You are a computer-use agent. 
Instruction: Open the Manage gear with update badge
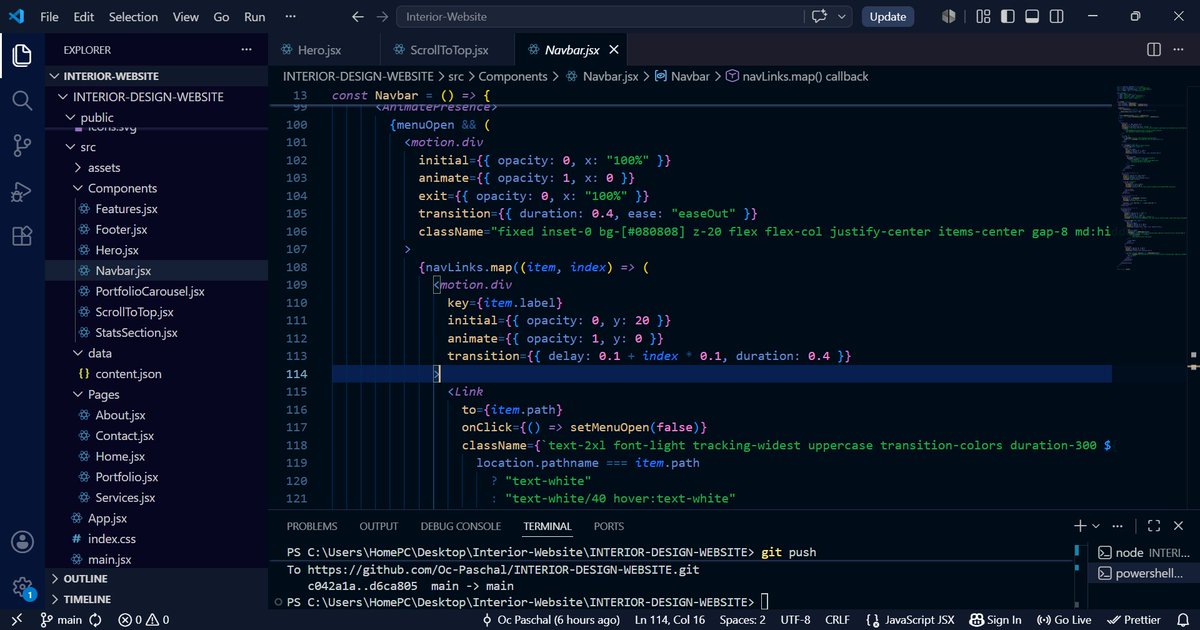click(22, 587)
